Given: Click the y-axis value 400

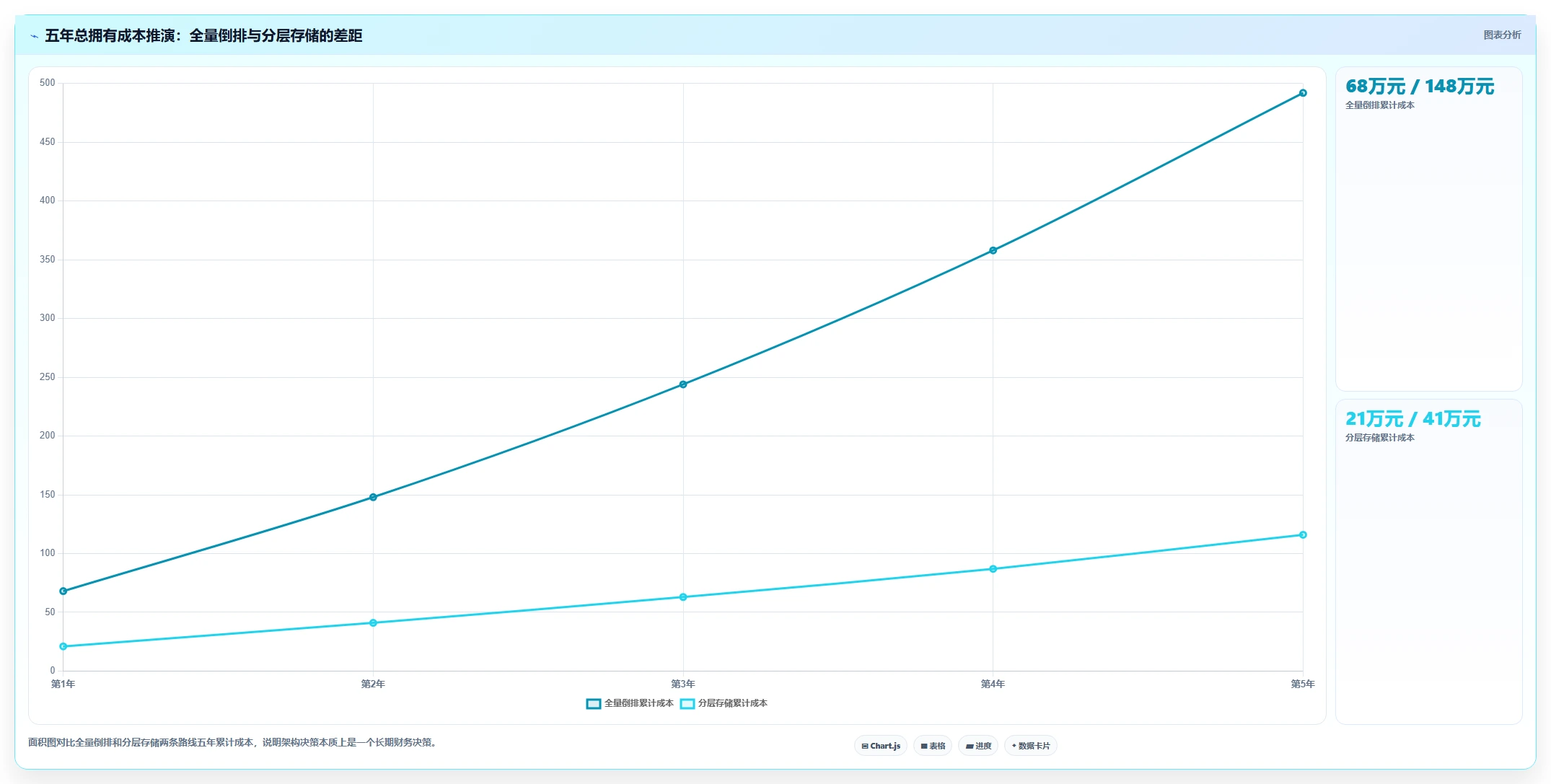Looking at the screenshot, I should (x=48, y=201).
